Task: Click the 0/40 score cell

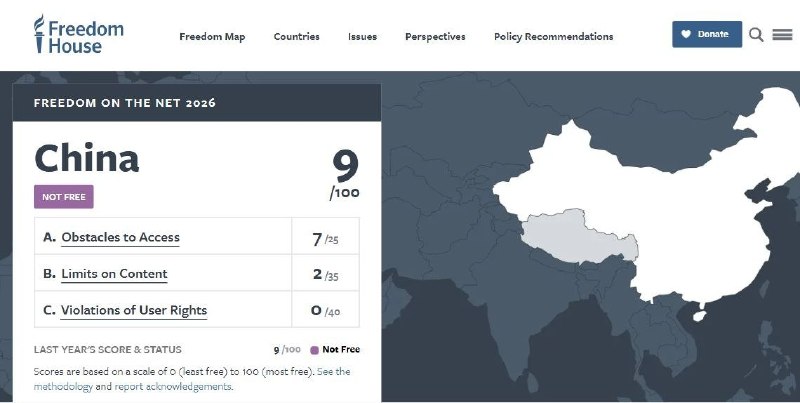Action: 325,311
